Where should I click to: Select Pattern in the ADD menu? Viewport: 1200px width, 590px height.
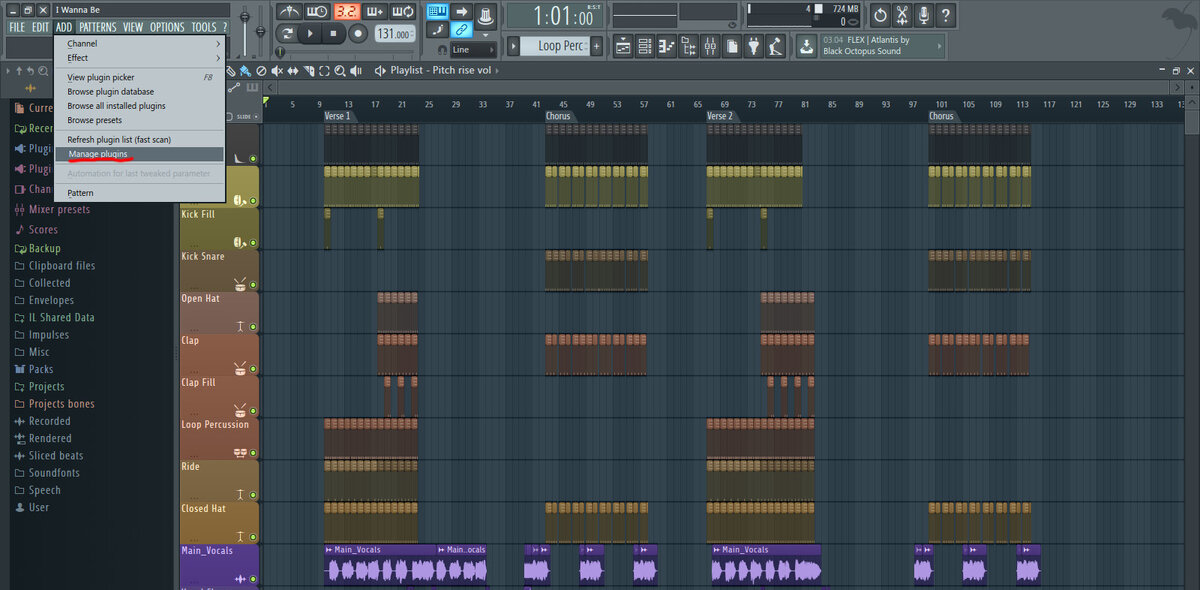139,192
